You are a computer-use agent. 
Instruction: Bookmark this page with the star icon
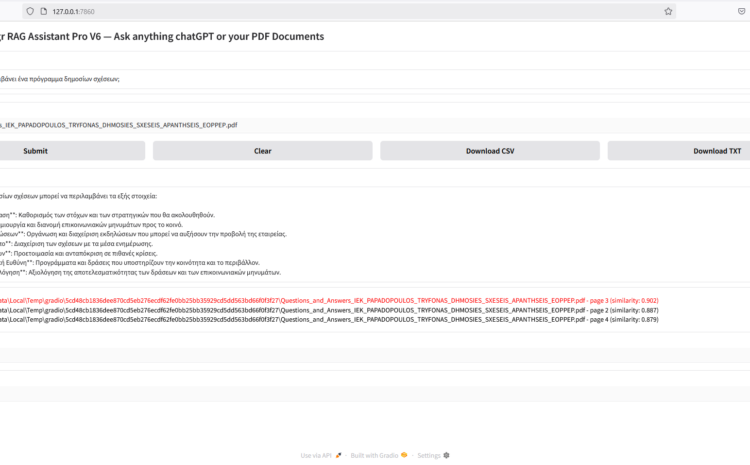668,11
